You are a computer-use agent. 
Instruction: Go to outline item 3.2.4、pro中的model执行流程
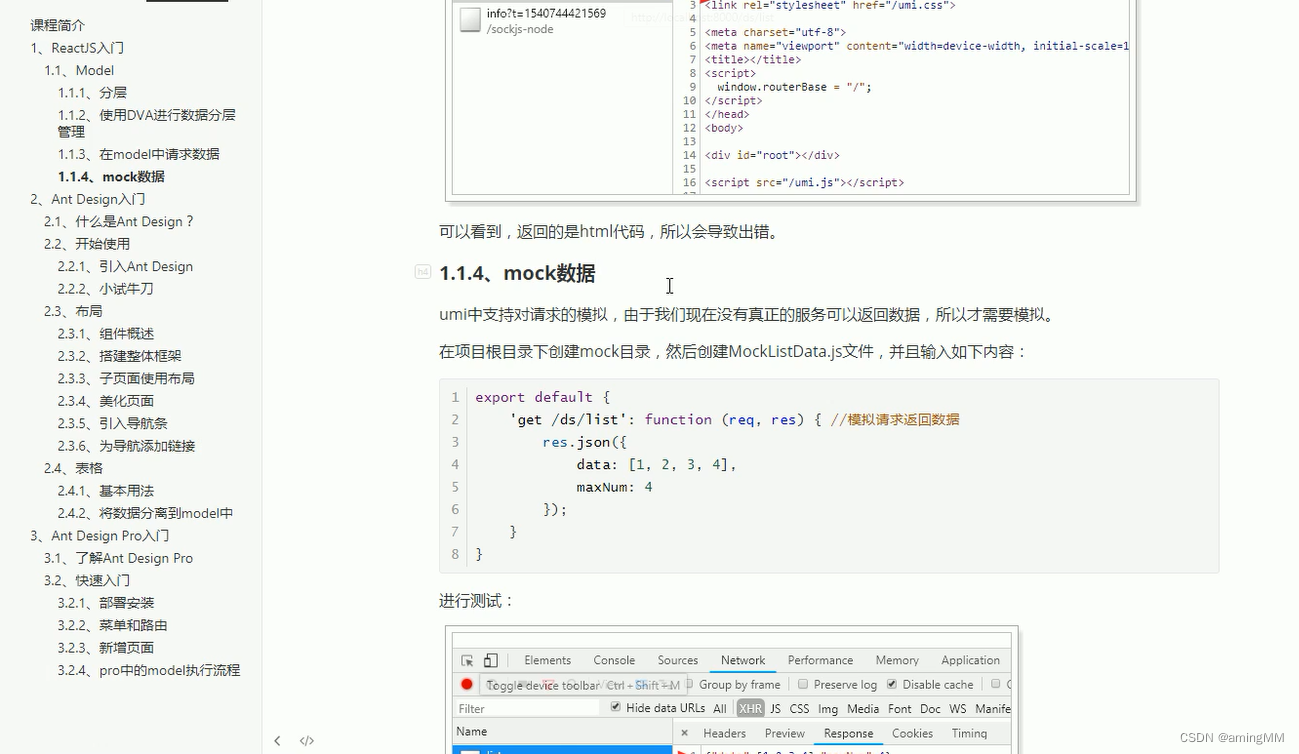click(148, 670)
